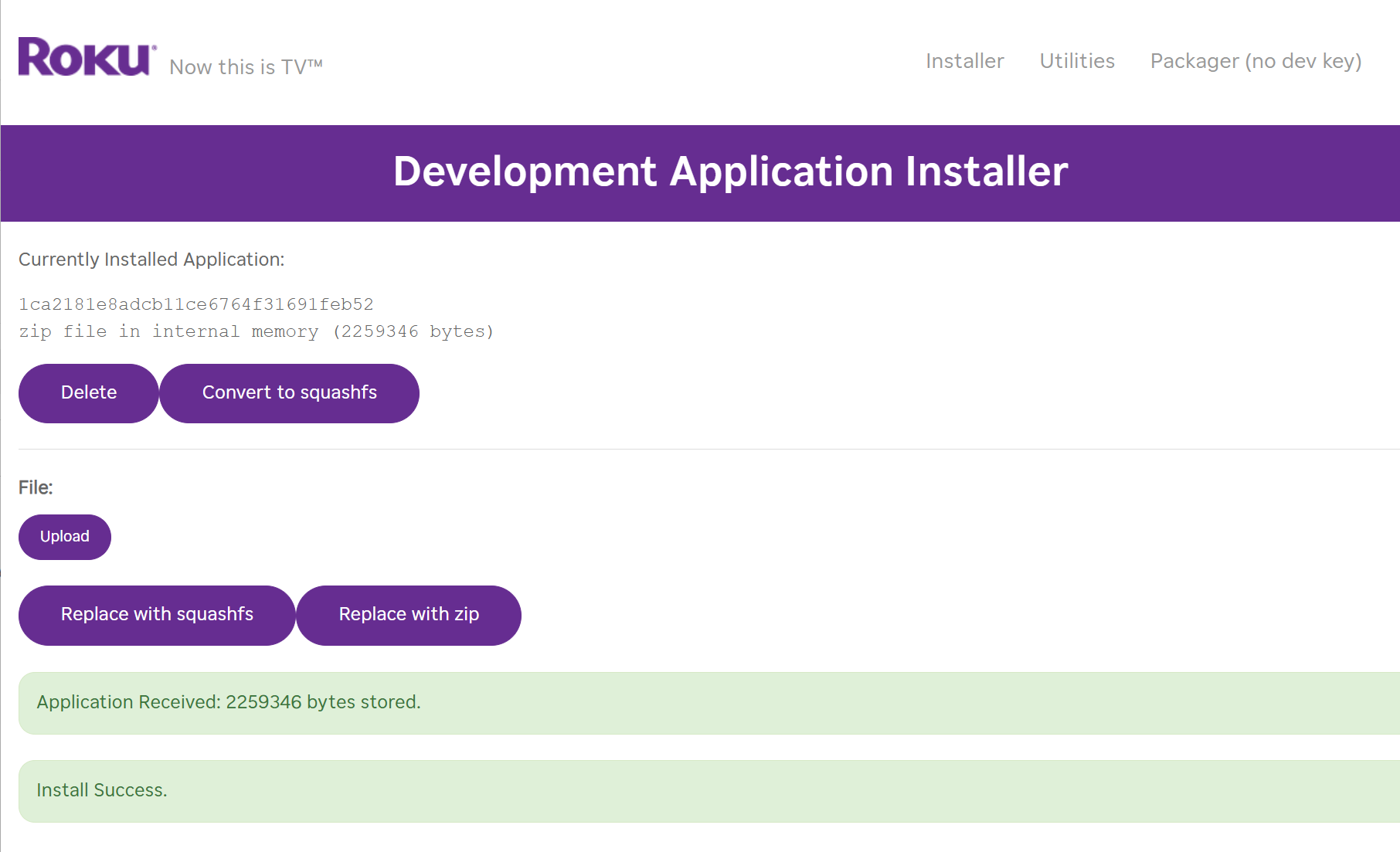Click the 'Application Received' status message
This screenshot has width=1400, height=852.
coord(229,702)
